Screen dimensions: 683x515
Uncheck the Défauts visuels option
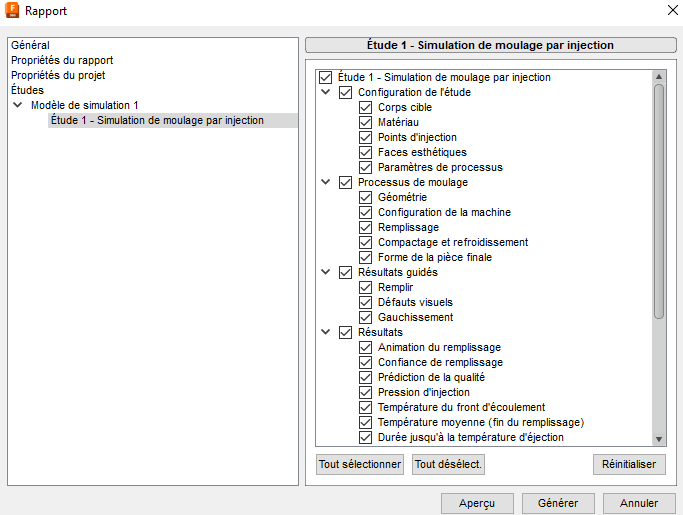click(365, 302)
